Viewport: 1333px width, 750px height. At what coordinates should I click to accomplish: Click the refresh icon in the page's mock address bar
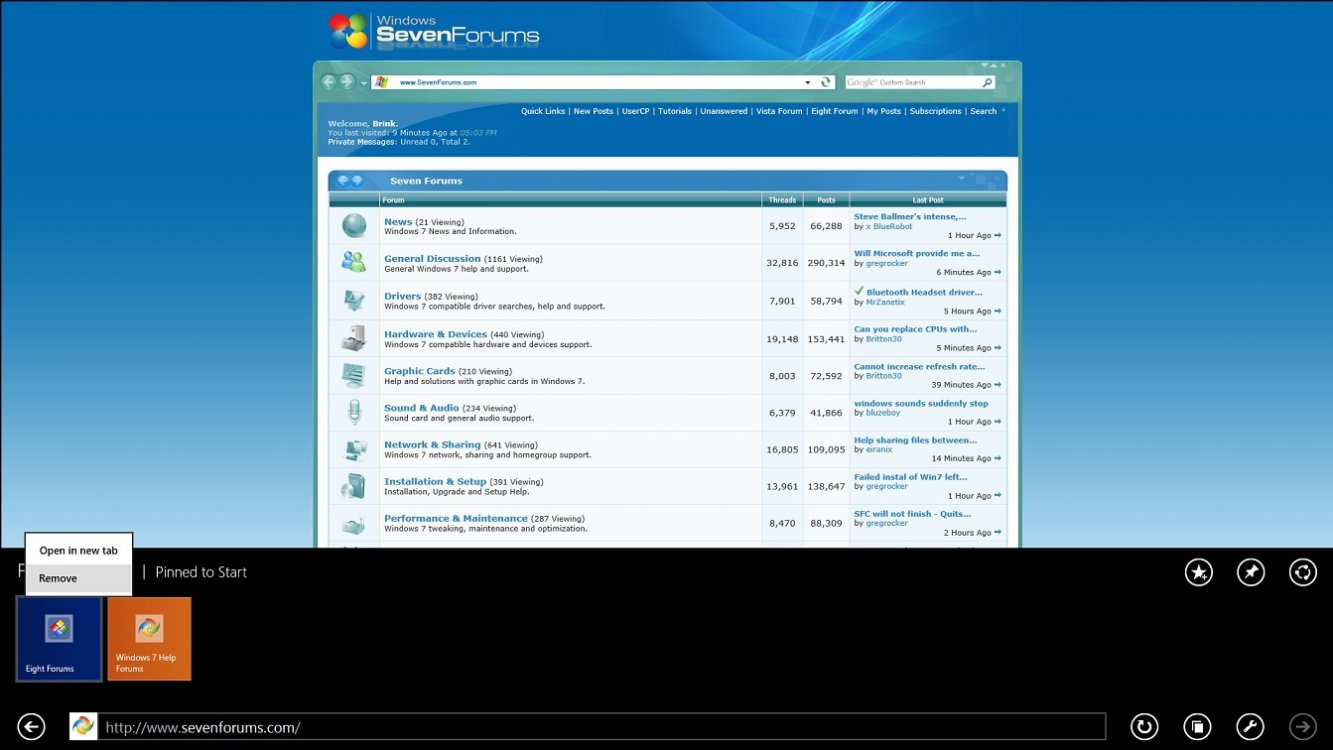click(x=826, y=82)
